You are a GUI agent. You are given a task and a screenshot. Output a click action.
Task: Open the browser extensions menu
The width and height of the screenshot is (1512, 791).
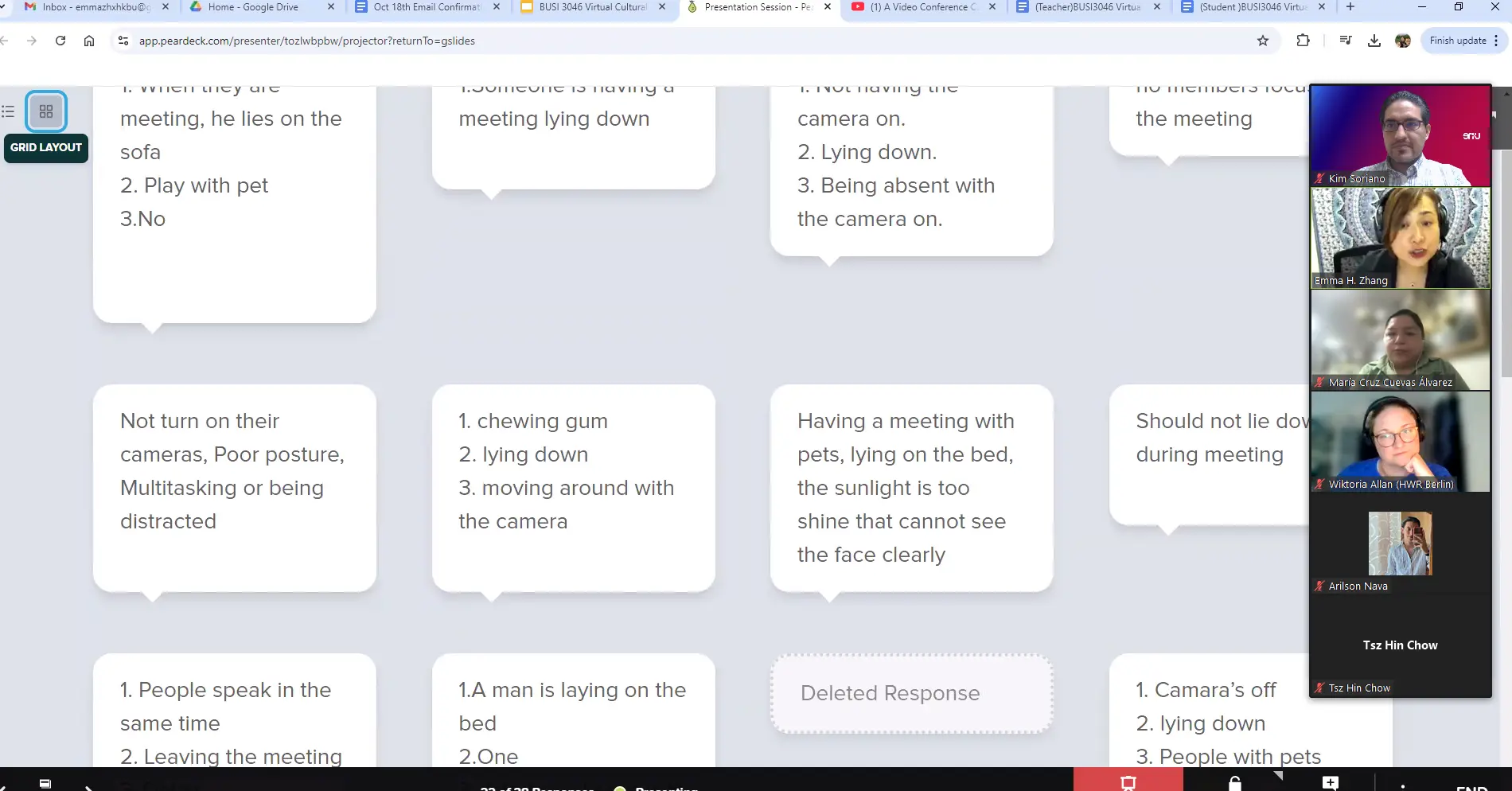(1303, 41)
